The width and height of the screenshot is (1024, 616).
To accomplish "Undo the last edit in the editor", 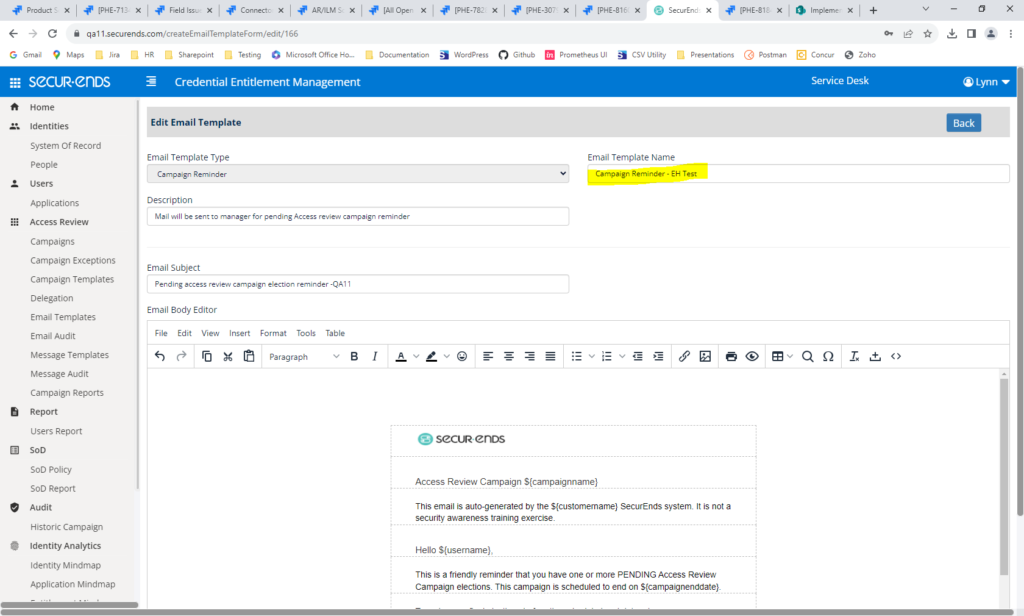I will tap(160, 356).
